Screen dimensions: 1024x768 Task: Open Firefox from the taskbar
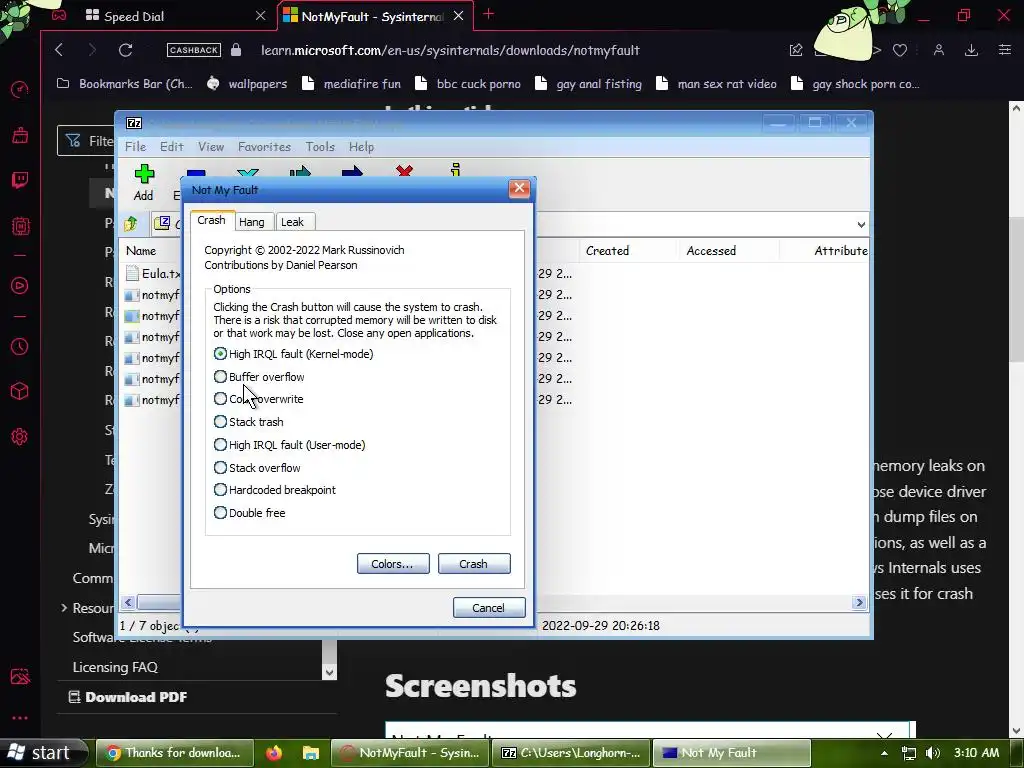(274, 753)
